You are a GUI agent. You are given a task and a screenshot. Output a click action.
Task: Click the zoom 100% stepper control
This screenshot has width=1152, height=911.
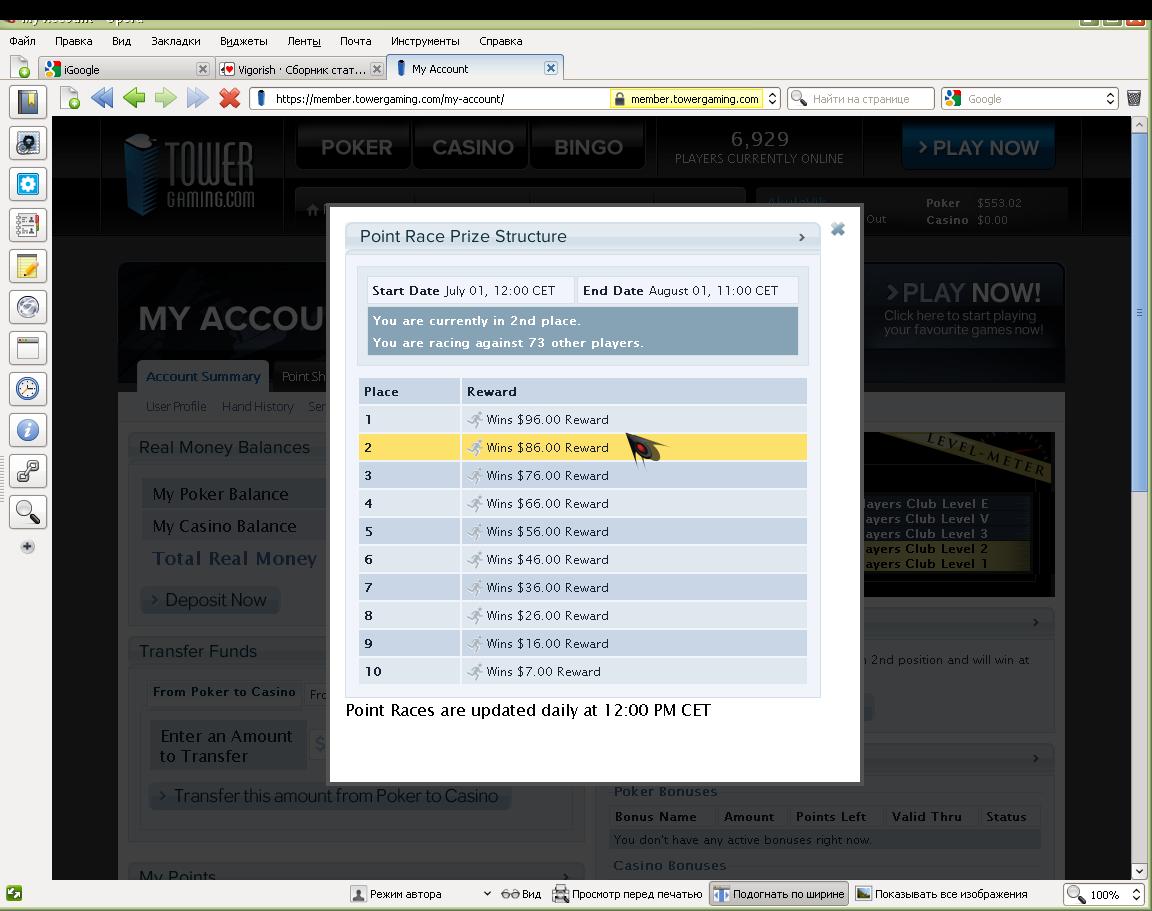coord(1136,894)
